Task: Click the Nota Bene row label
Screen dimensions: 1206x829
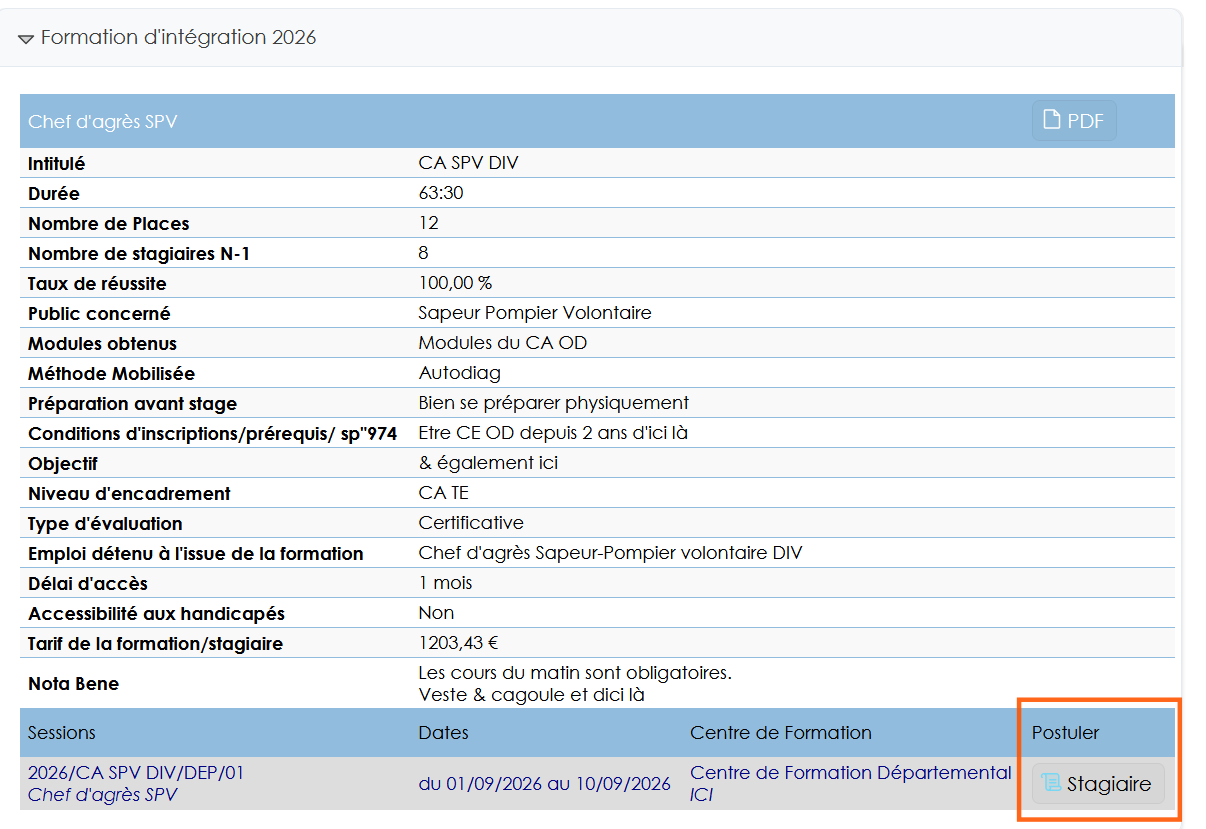Action: point(73,684)
